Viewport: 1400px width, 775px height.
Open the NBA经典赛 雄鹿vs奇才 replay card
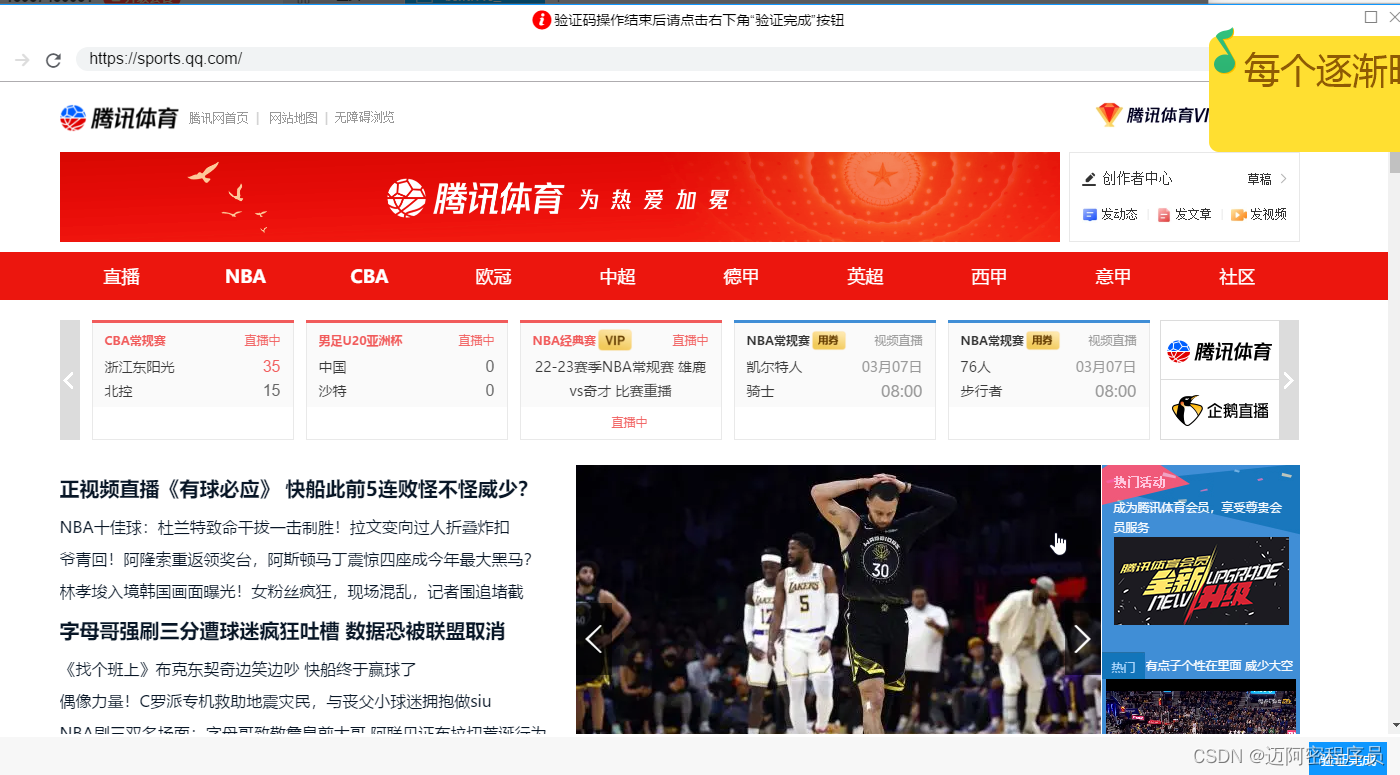pos(621,380)
